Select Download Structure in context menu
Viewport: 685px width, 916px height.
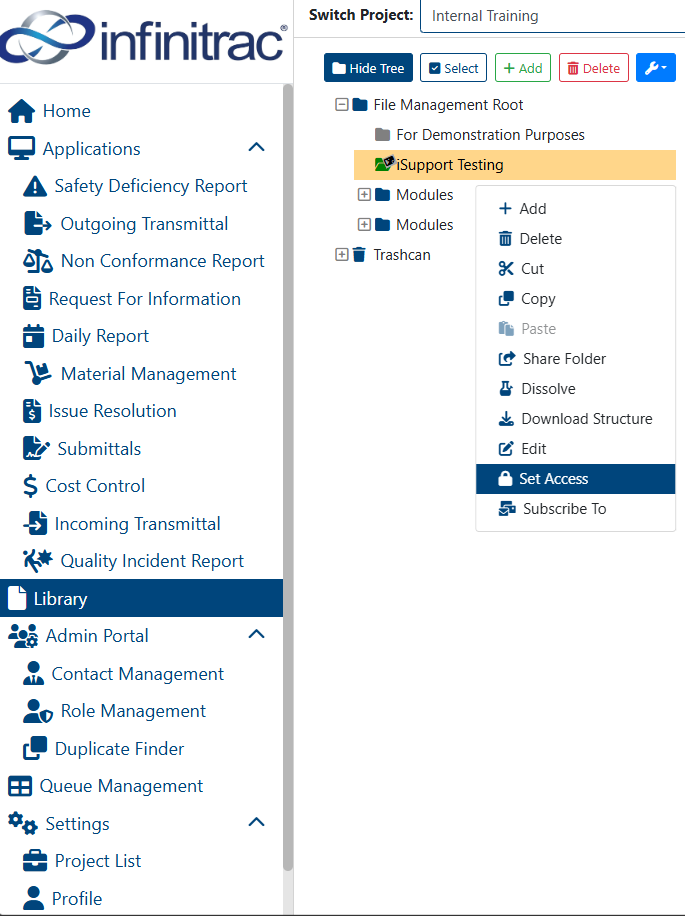point(575,419)
